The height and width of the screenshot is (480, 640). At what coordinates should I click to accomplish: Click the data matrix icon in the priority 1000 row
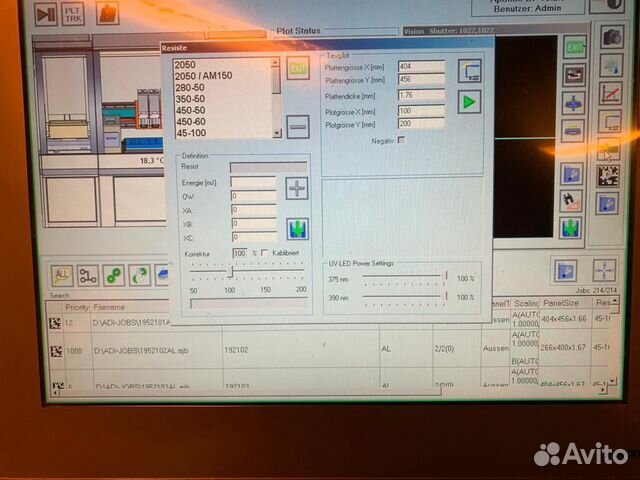point(56,351)
